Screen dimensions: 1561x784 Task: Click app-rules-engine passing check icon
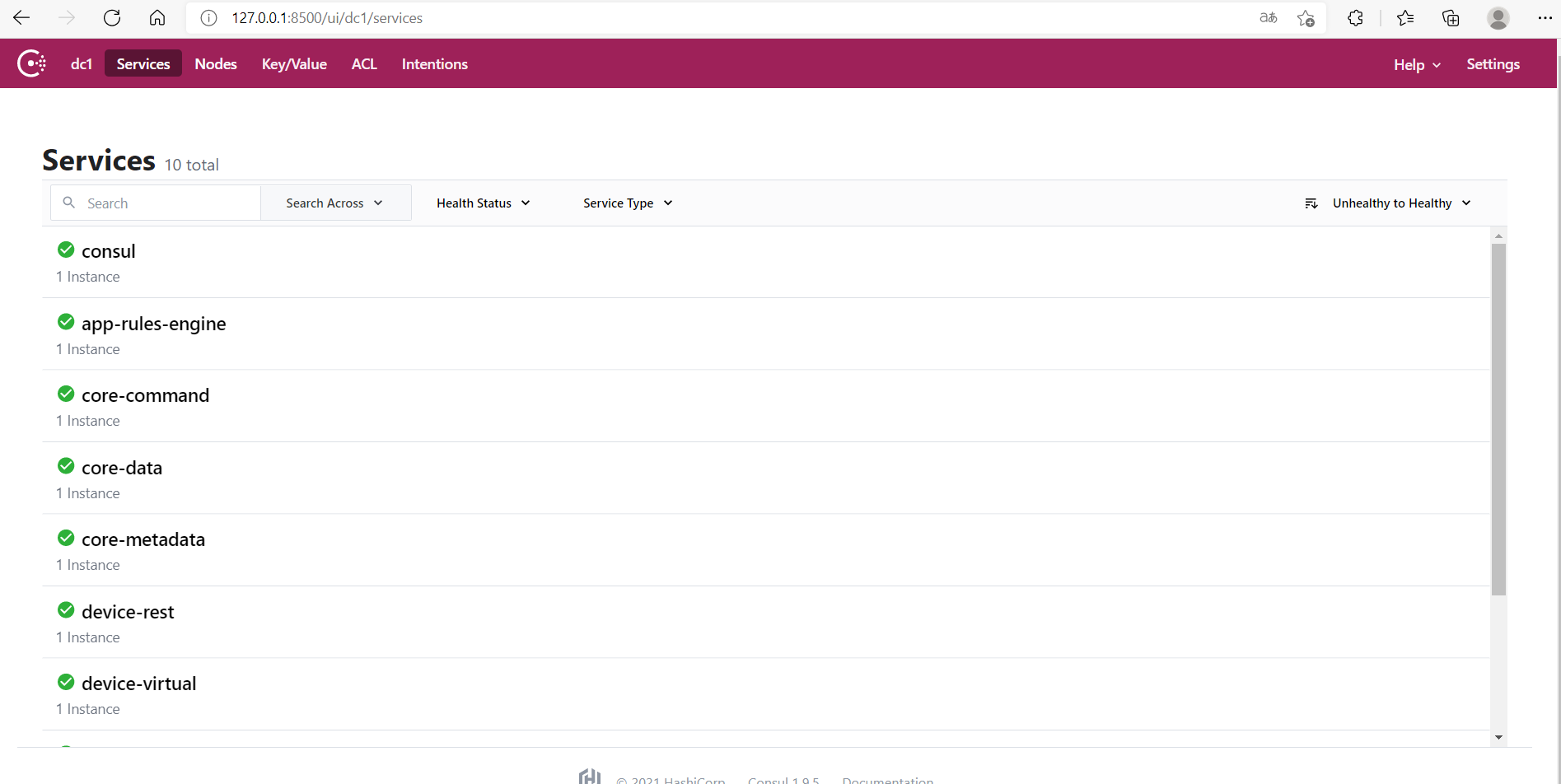tap(66, 322)
